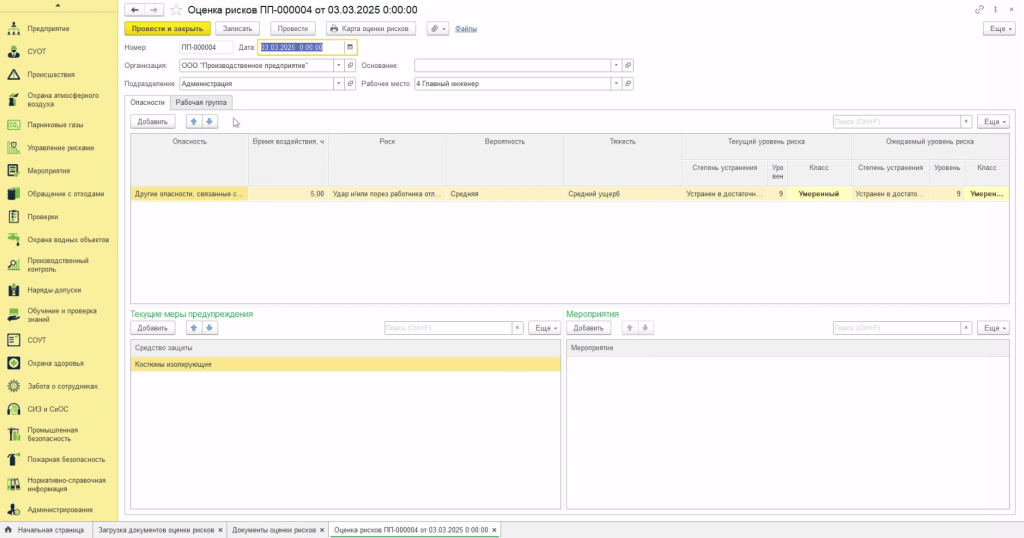Open the date calendar picker

(350, 47)
